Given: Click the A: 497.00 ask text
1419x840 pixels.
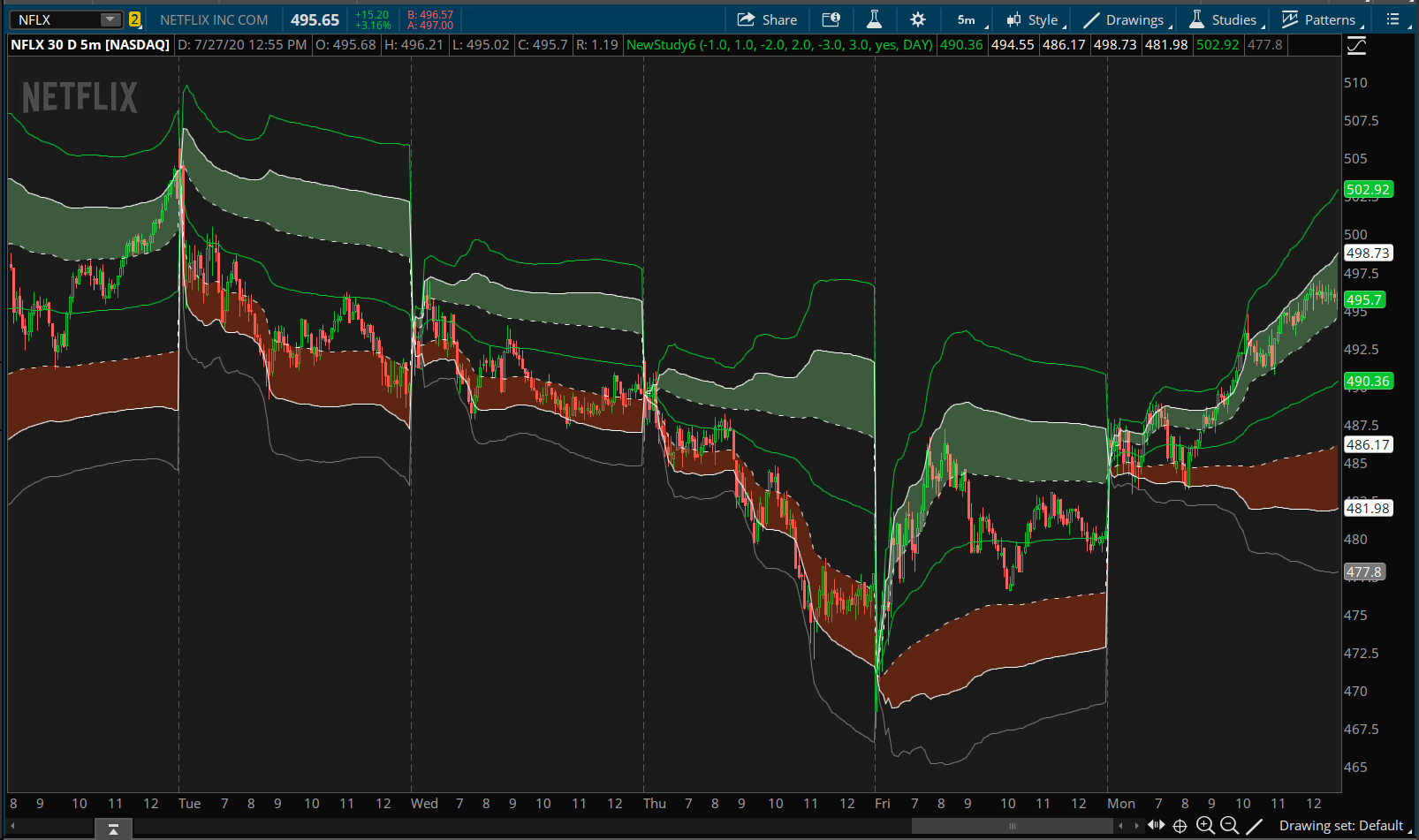Looking at the screenshot, I should [x=430, y=25].
